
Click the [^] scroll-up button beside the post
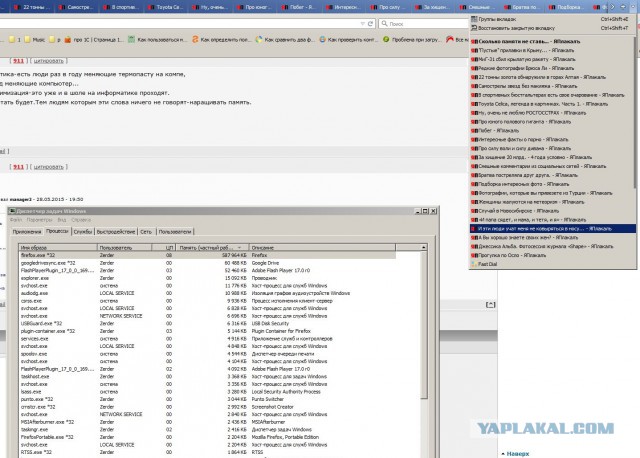pyautogui.click(x=491, y=305)
